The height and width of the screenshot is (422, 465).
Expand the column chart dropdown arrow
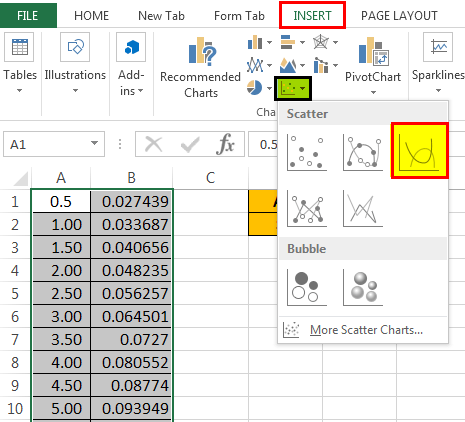tap(269, 42)
